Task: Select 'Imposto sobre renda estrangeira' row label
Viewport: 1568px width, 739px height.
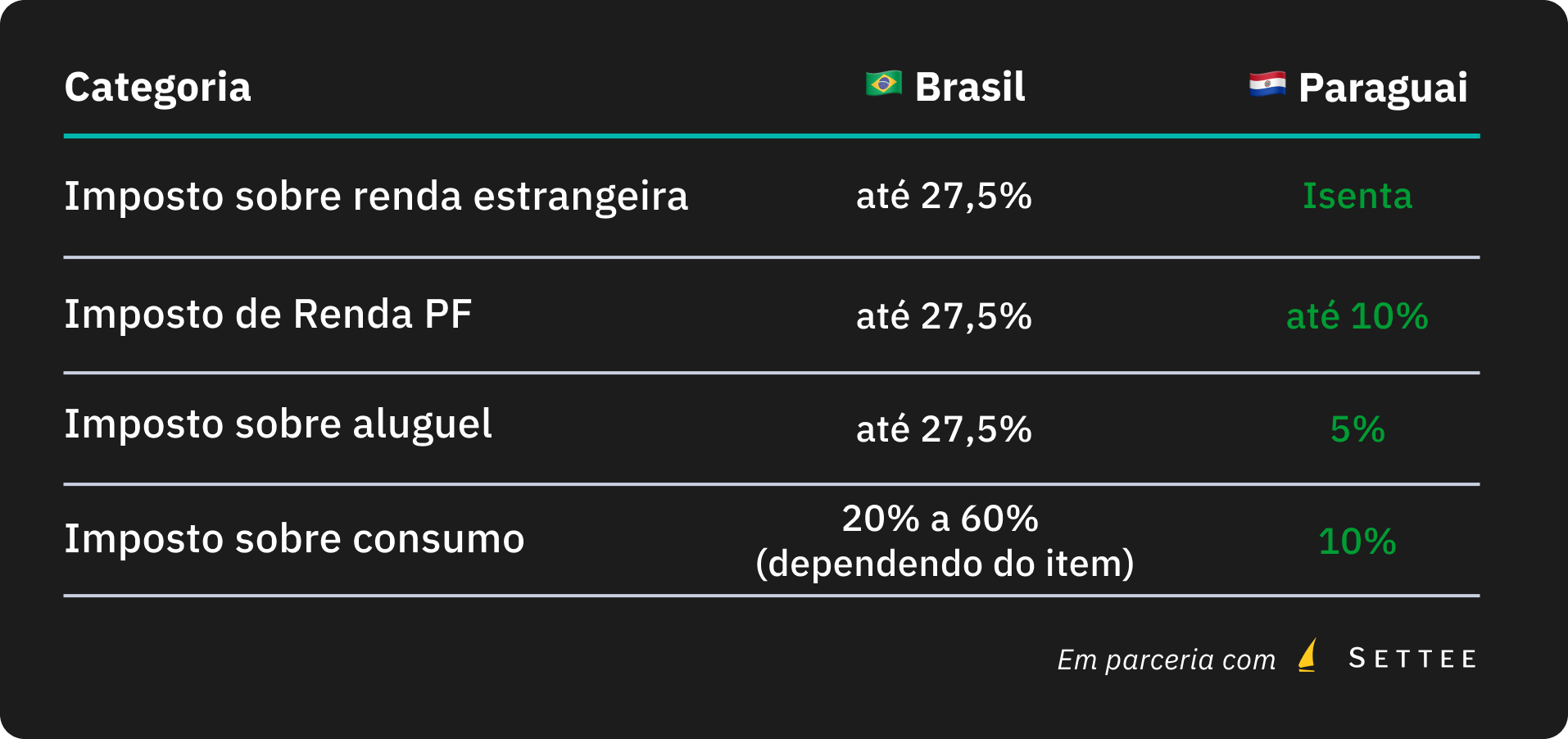Action: 376,197
